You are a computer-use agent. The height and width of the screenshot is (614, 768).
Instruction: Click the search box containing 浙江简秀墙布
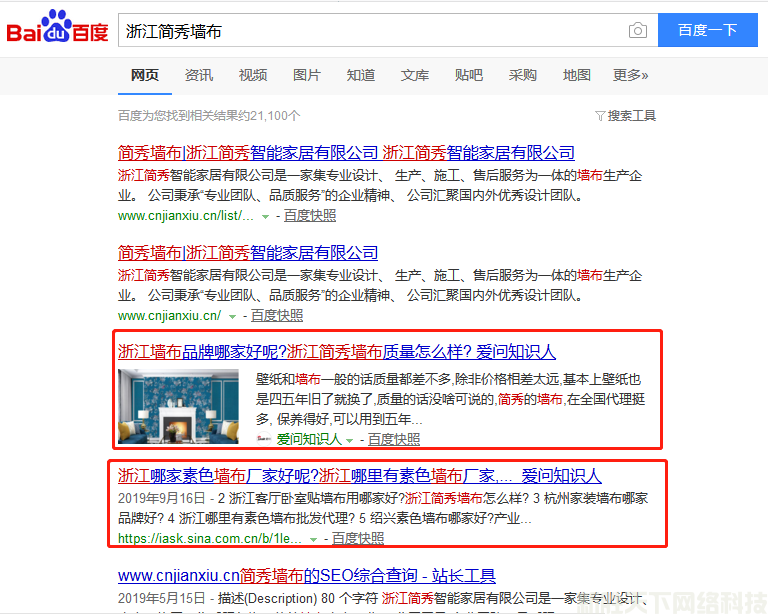370,31
